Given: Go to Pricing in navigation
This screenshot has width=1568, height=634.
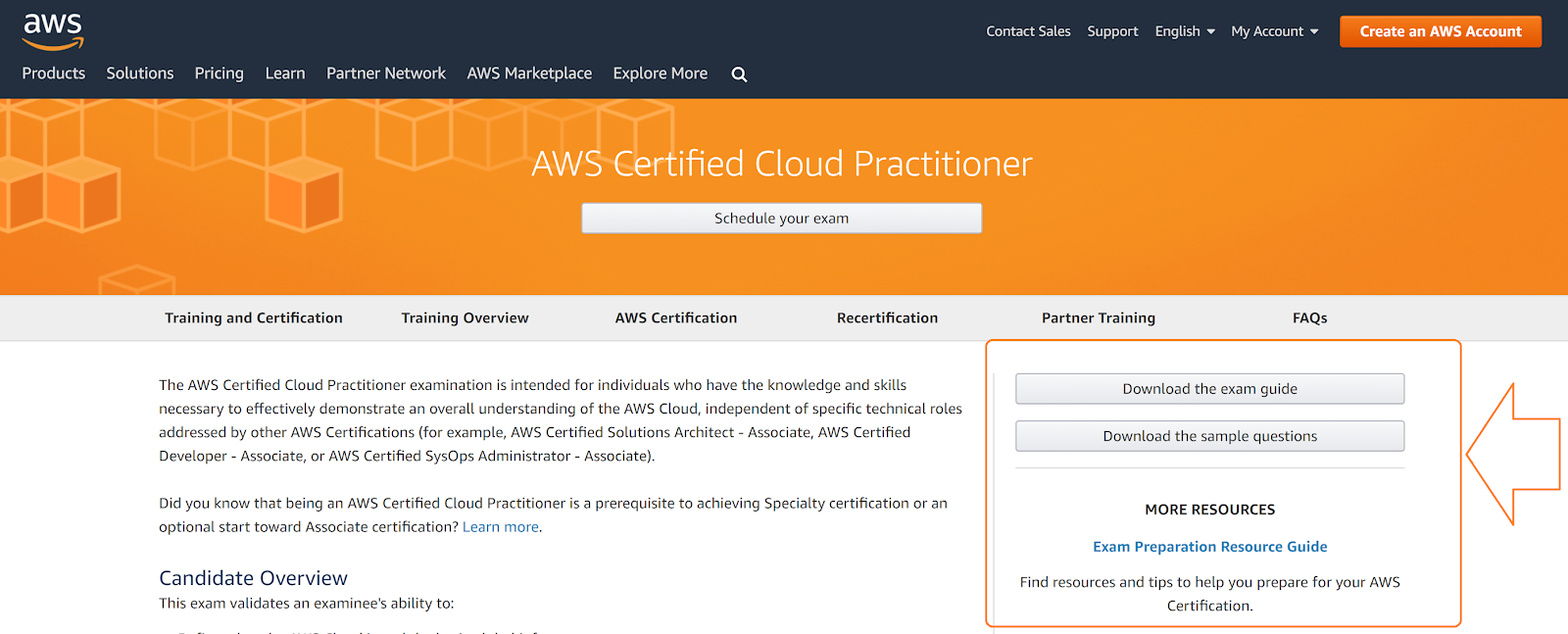Looking at the screenshot, I should coord(219,73).
